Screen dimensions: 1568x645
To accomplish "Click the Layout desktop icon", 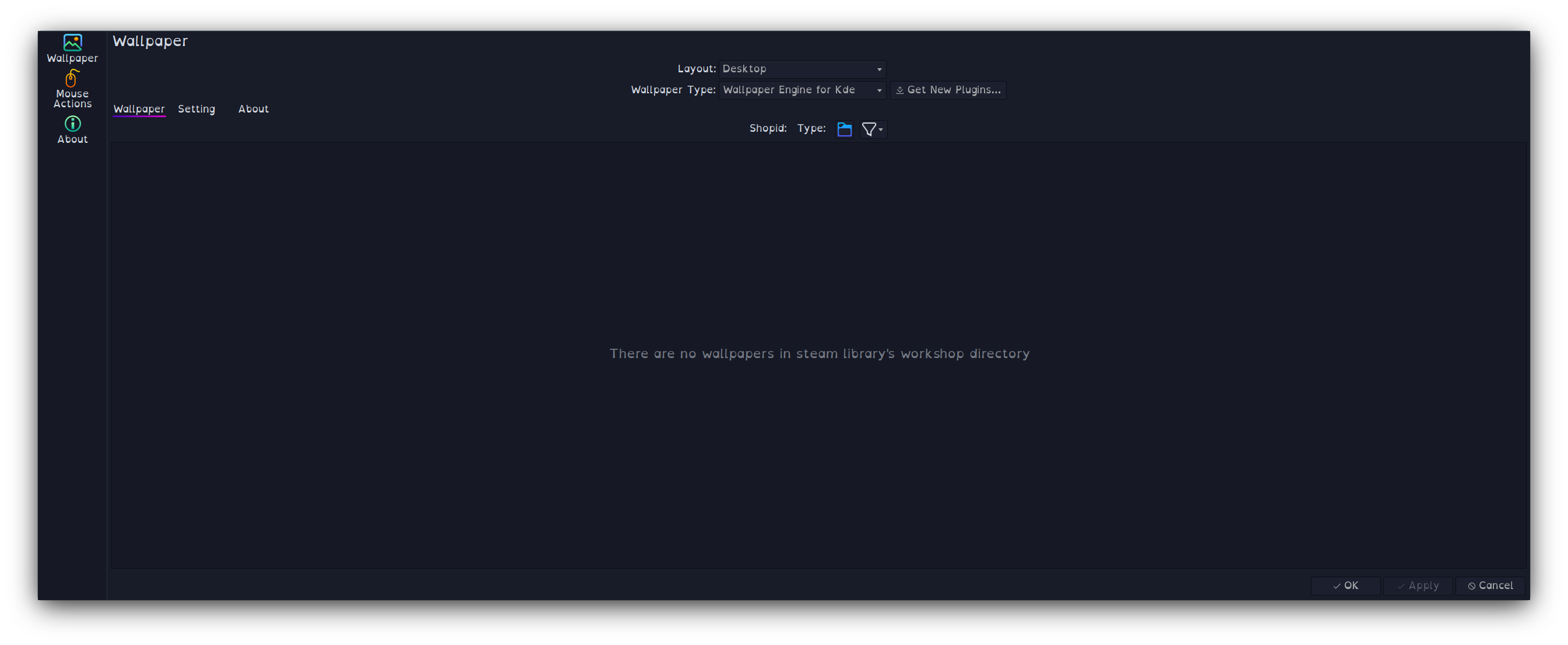I will (x=800, y=68).
